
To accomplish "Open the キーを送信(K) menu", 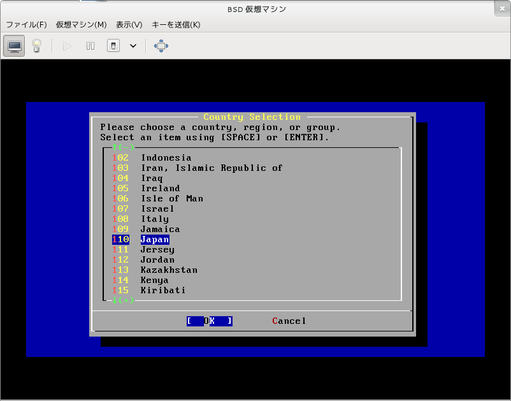I will pyautogui.click(x=176, y=25).
